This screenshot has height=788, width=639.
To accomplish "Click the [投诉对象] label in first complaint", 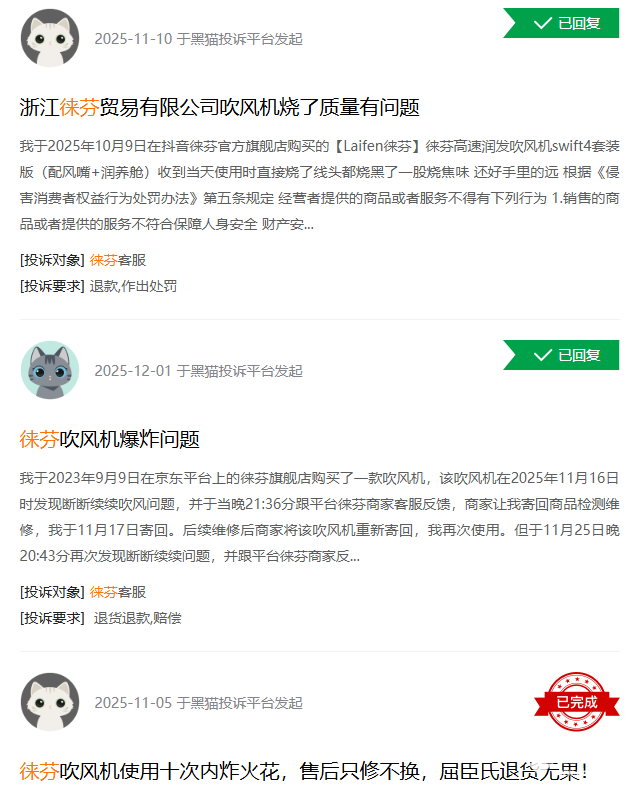I will pyautogui.click(x=52, y=260).
